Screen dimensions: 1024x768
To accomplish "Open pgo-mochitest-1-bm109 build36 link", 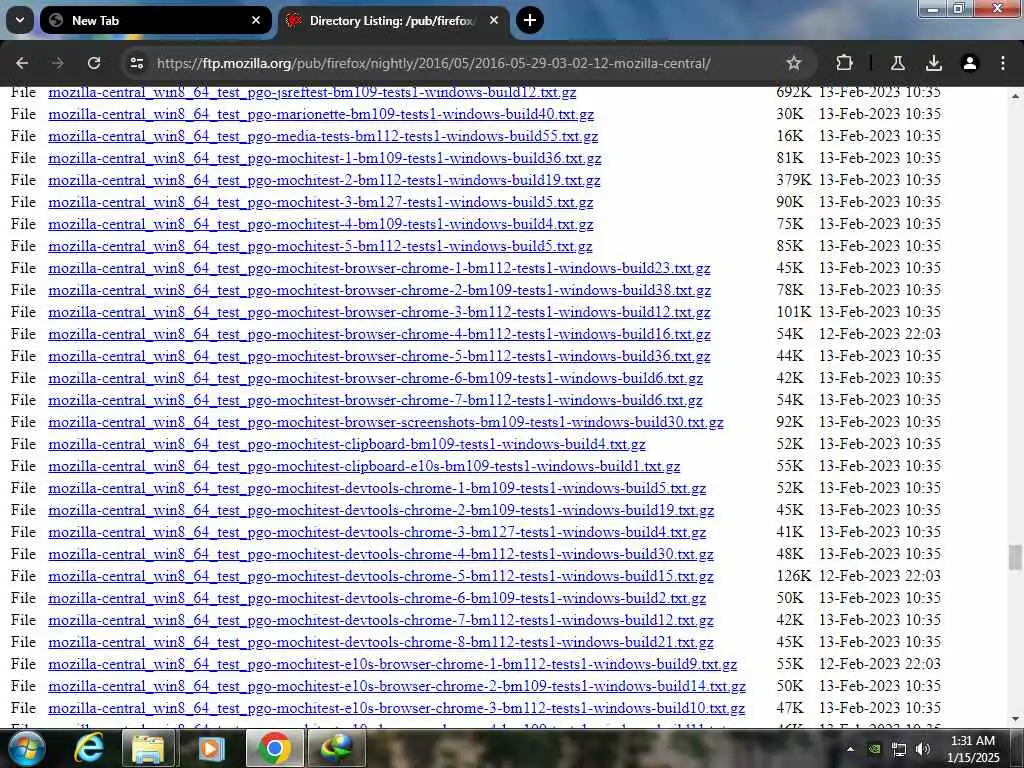I will 325,158.
